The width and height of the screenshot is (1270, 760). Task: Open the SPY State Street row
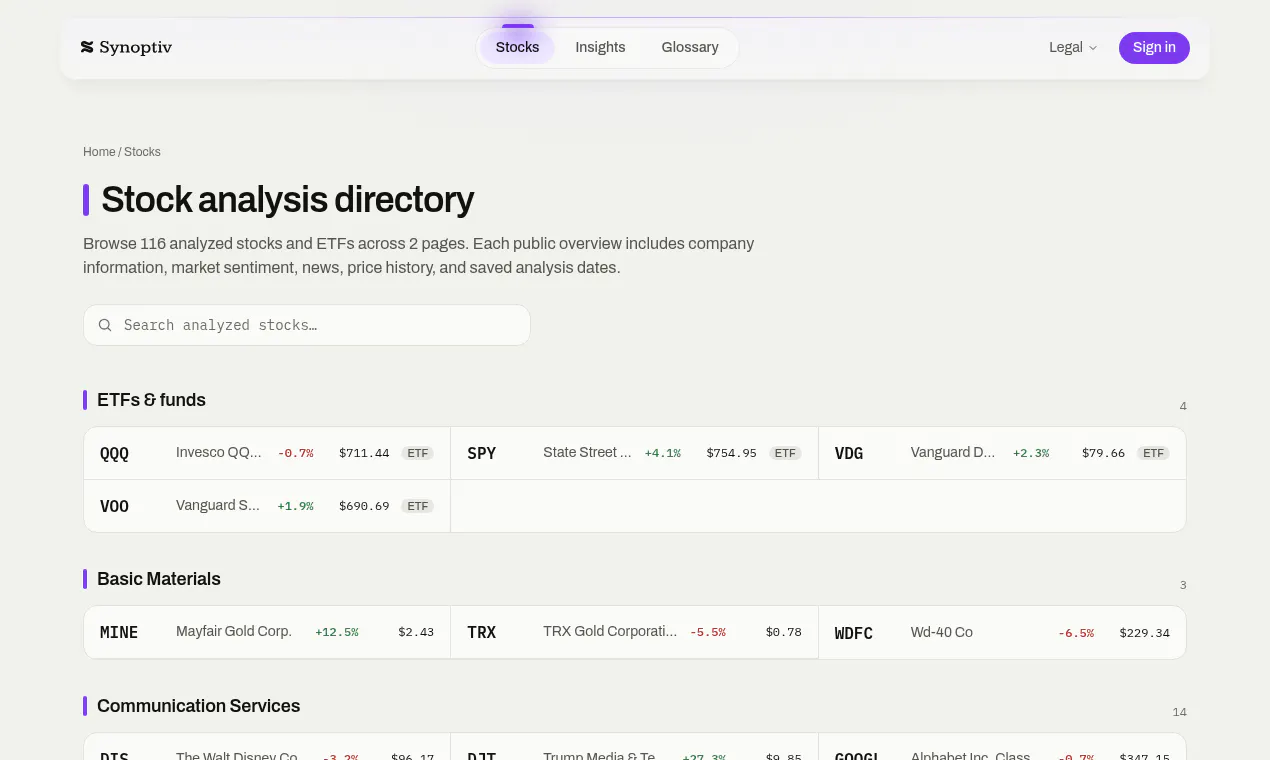point(634,453)
